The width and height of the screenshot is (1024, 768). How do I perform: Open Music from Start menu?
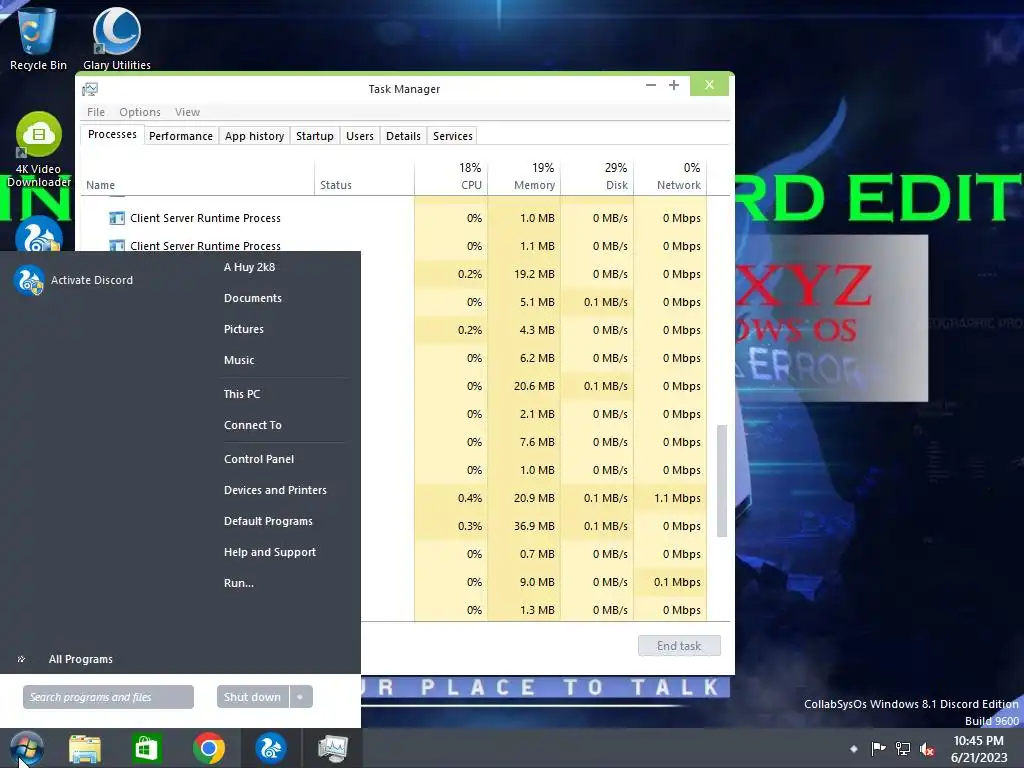click(x=239, y=360)
